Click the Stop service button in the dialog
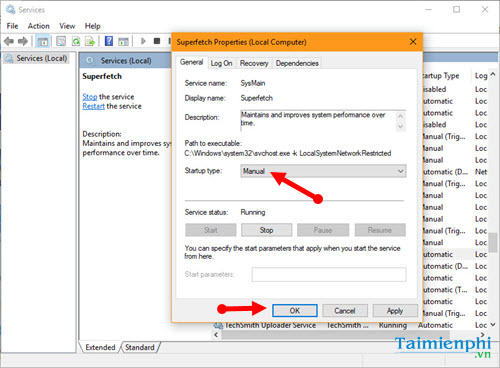 (x=266, y=230)
